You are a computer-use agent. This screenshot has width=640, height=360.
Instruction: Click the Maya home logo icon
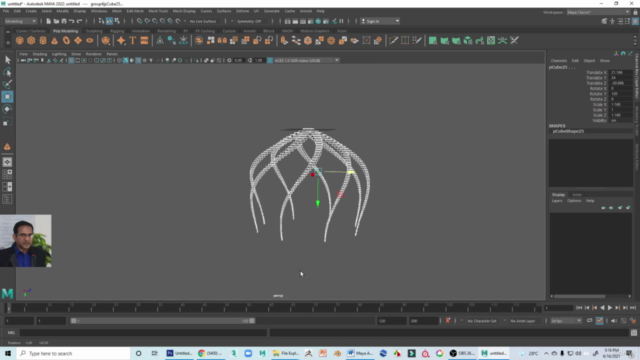(7, 293)
